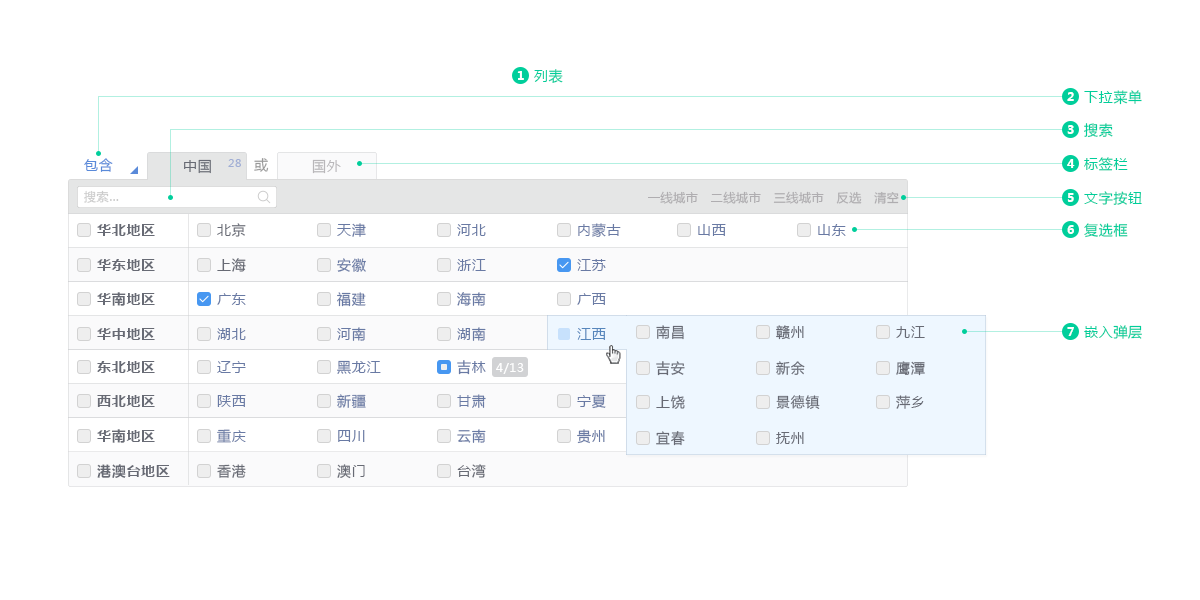Viewport: 1200px width, 600px height.
Task: Select the 陕西 checkbox
Action: (204, 401)
